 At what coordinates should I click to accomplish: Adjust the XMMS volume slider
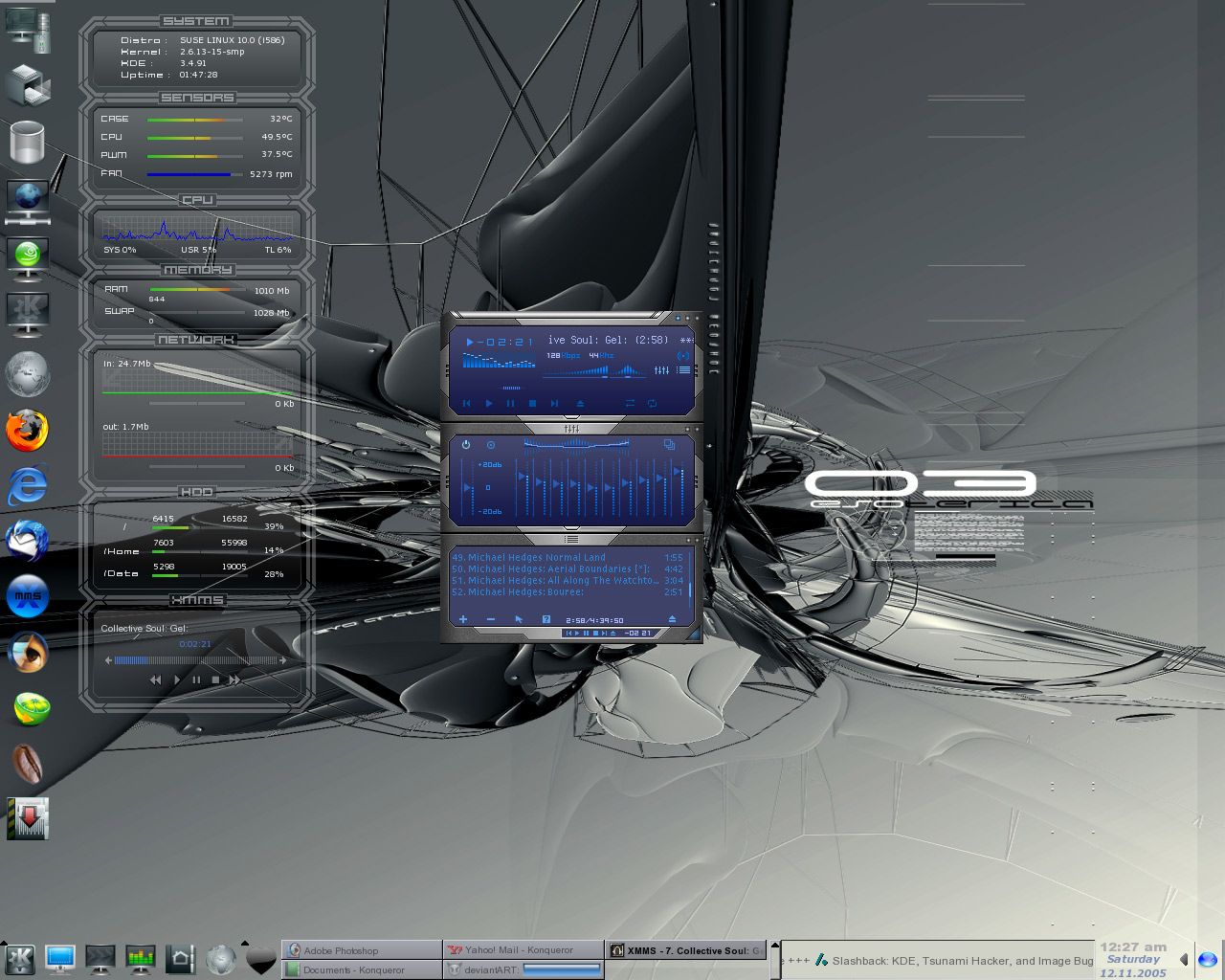(577, 371)
